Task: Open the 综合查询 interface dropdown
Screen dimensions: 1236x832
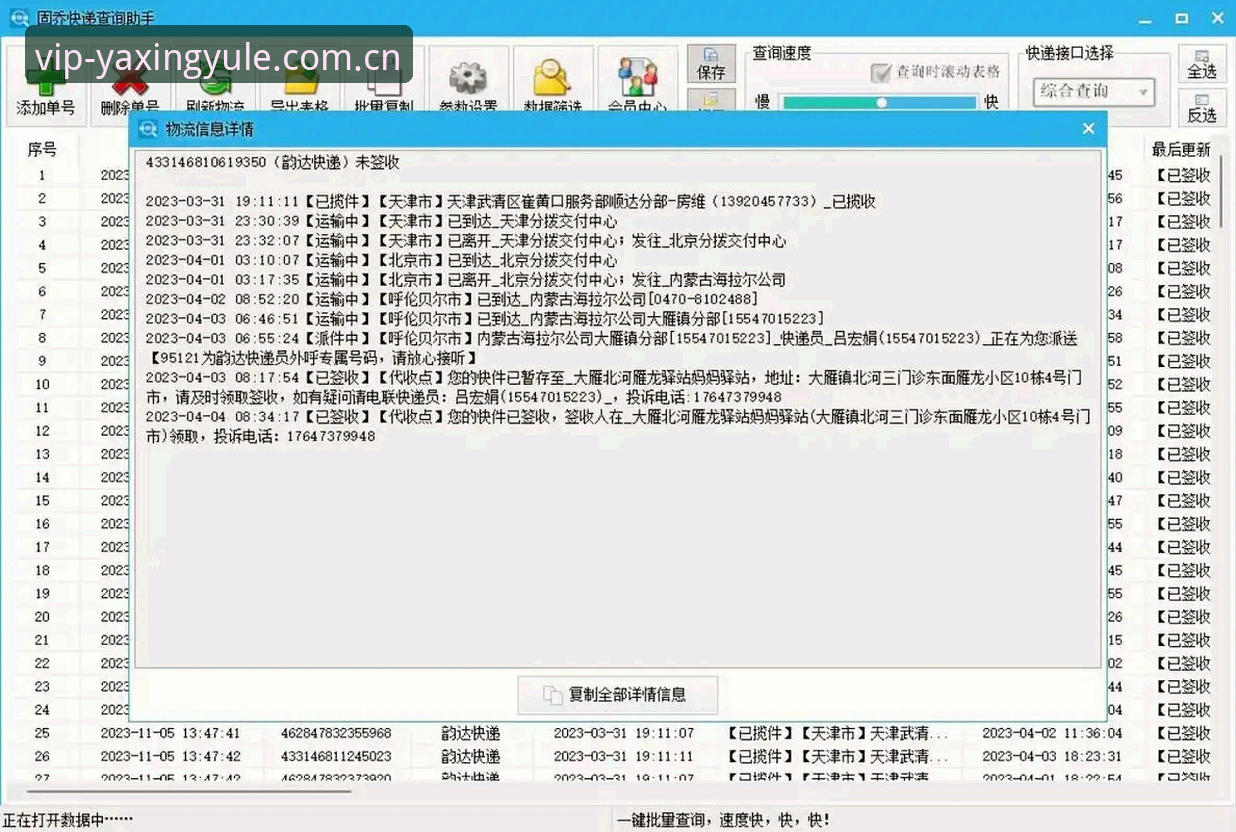Action: (x=1094, y=91)
